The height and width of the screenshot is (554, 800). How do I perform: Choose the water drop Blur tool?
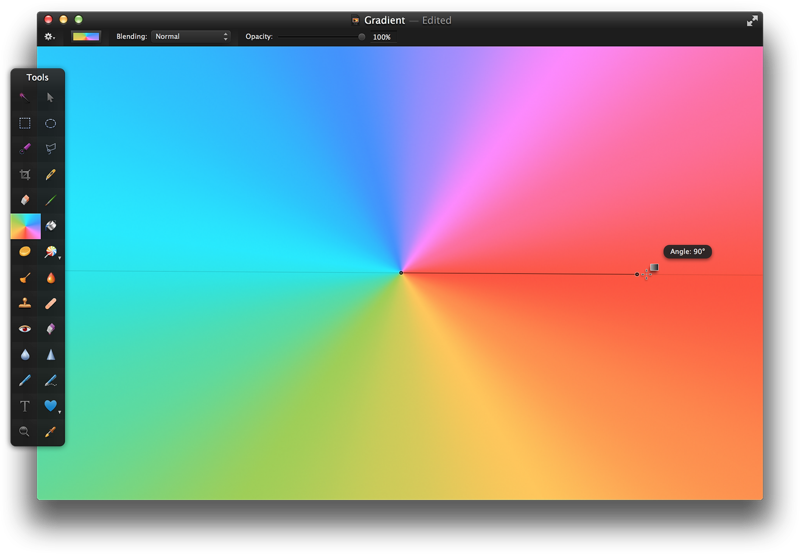tap(24, 355)
